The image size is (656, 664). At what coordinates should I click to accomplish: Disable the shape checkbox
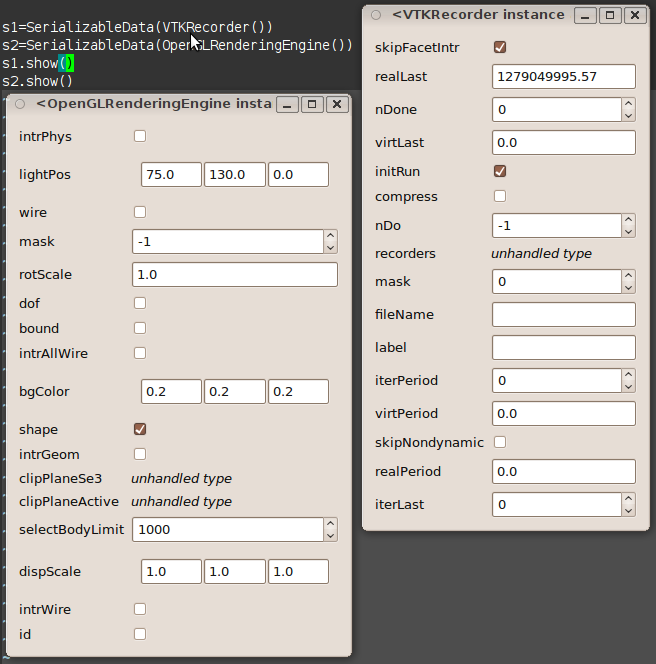[140, 429]
